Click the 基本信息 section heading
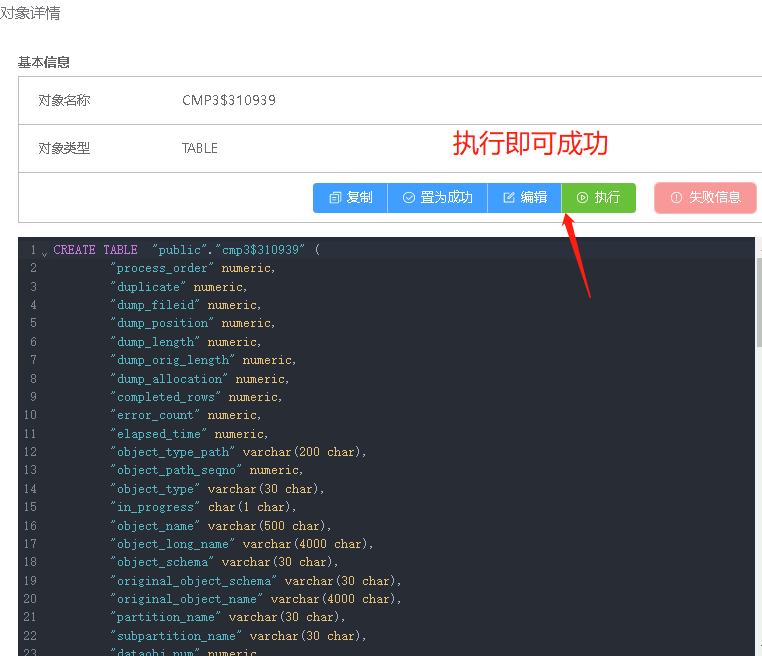Image resolution: width=762 pixels, height=656 pixels. coord(44,62)
